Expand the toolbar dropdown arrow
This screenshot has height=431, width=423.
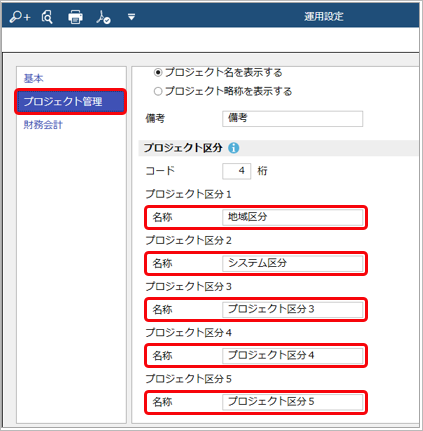pos(131,17)
